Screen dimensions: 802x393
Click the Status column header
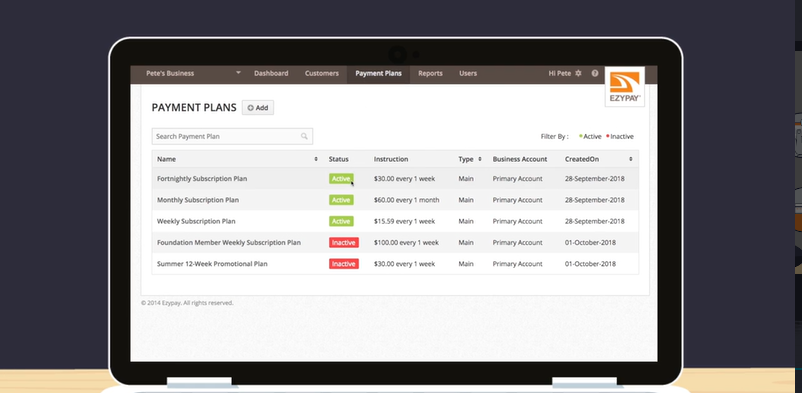pos(339,159)
